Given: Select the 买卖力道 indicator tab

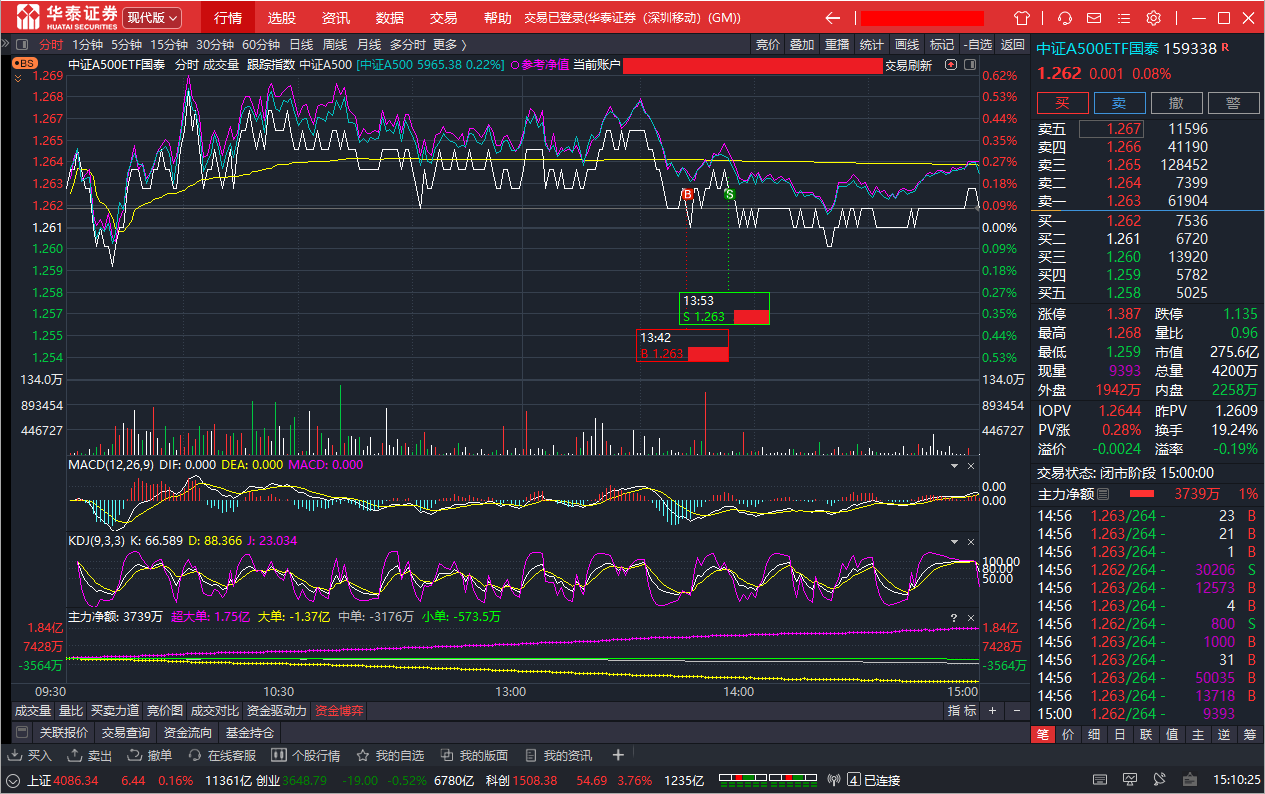Looking at the screenshot, I should 115,711.
